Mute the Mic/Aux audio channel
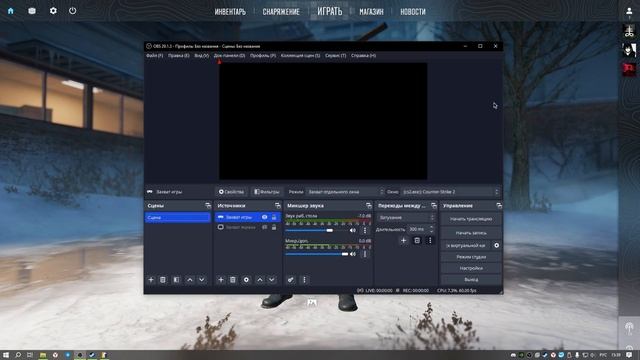The height and width of the screenshot is (360, 640). [353, 254]
